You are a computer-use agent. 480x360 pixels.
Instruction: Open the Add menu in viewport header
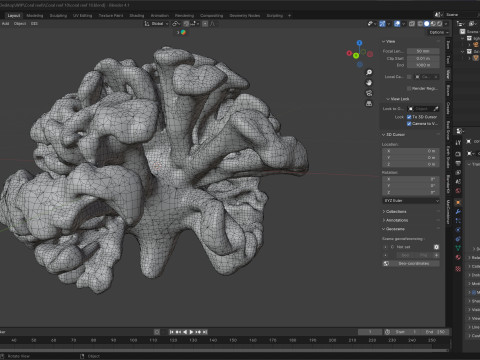click(6, 24)
